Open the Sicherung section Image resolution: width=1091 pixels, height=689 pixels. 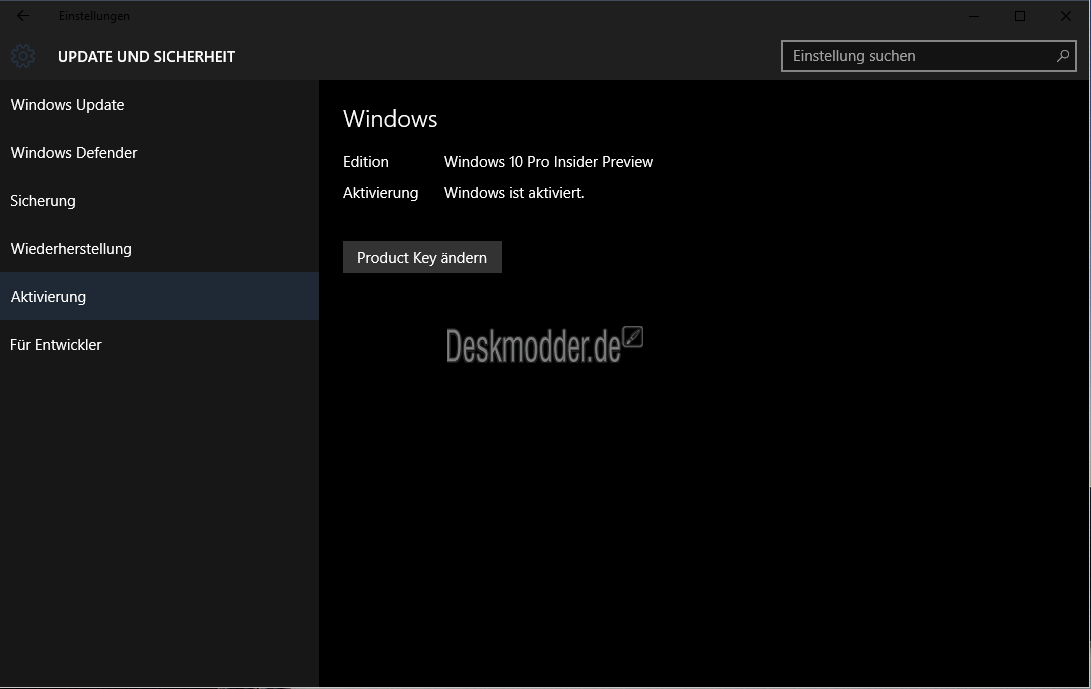[159, 200]
